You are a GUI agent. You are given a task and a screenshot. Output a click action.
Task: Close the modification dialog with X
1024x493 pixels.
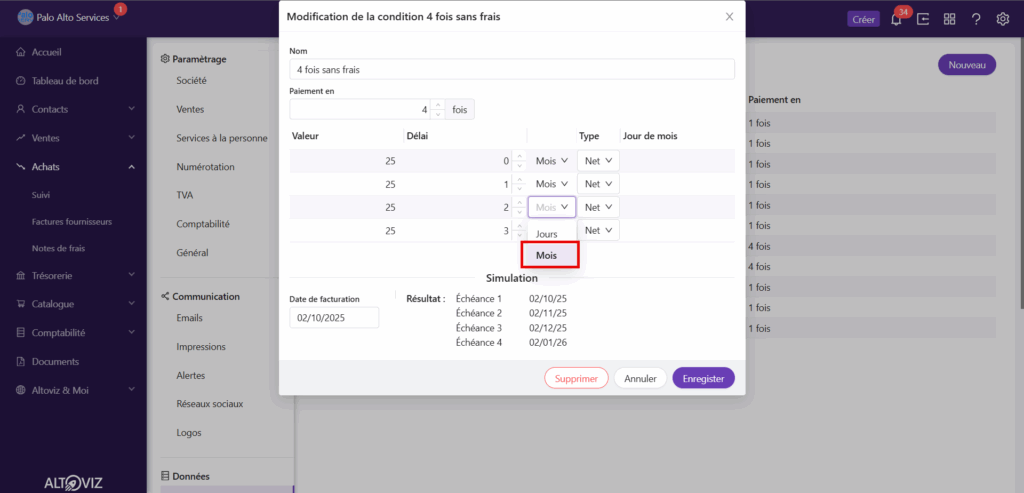pos(729,17)
